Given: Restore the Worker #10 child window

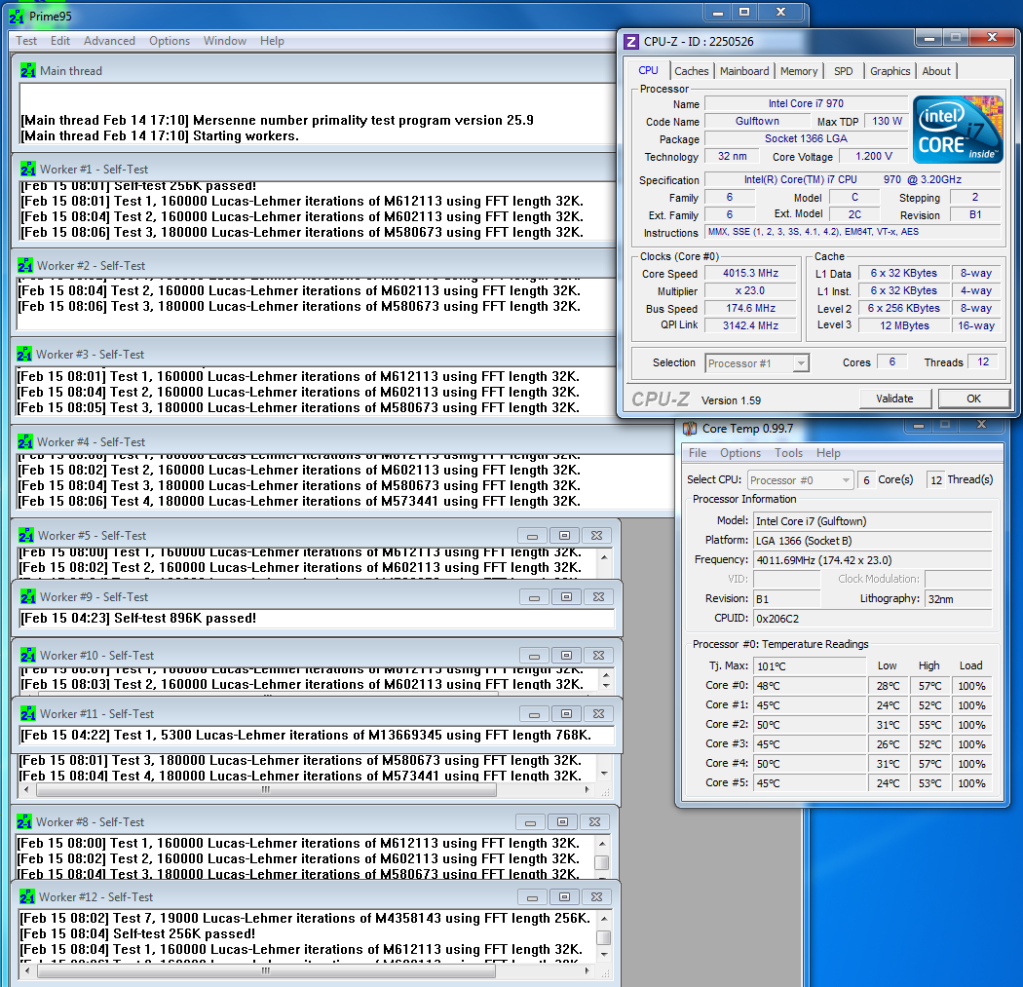Looking at the screenshot, I should [x=566, y=655].
